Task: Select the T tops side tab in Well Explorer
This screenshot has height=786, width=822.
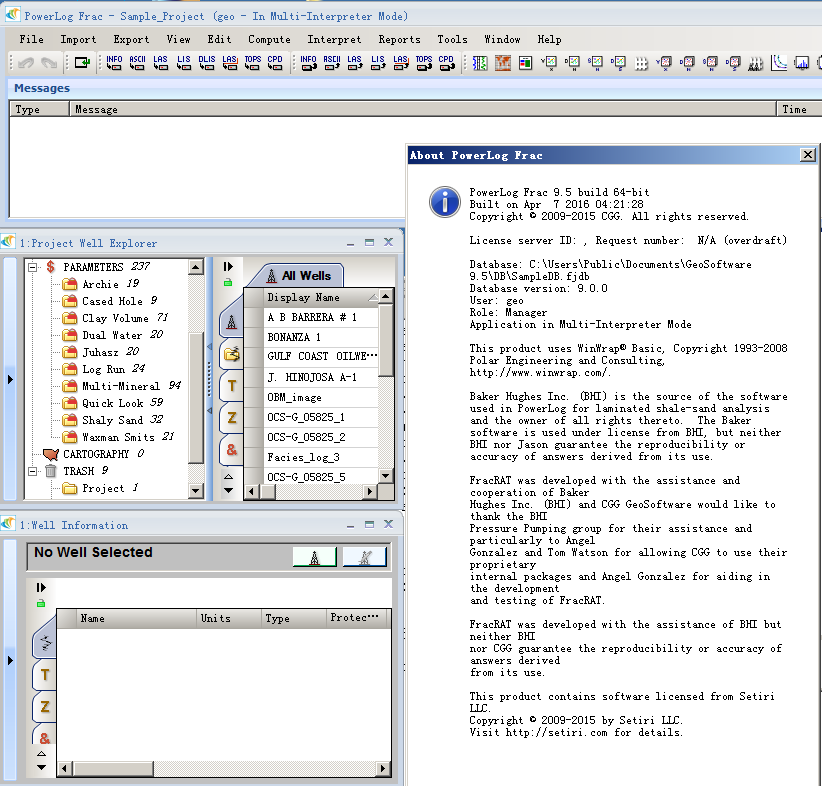Action: point(232,386)
